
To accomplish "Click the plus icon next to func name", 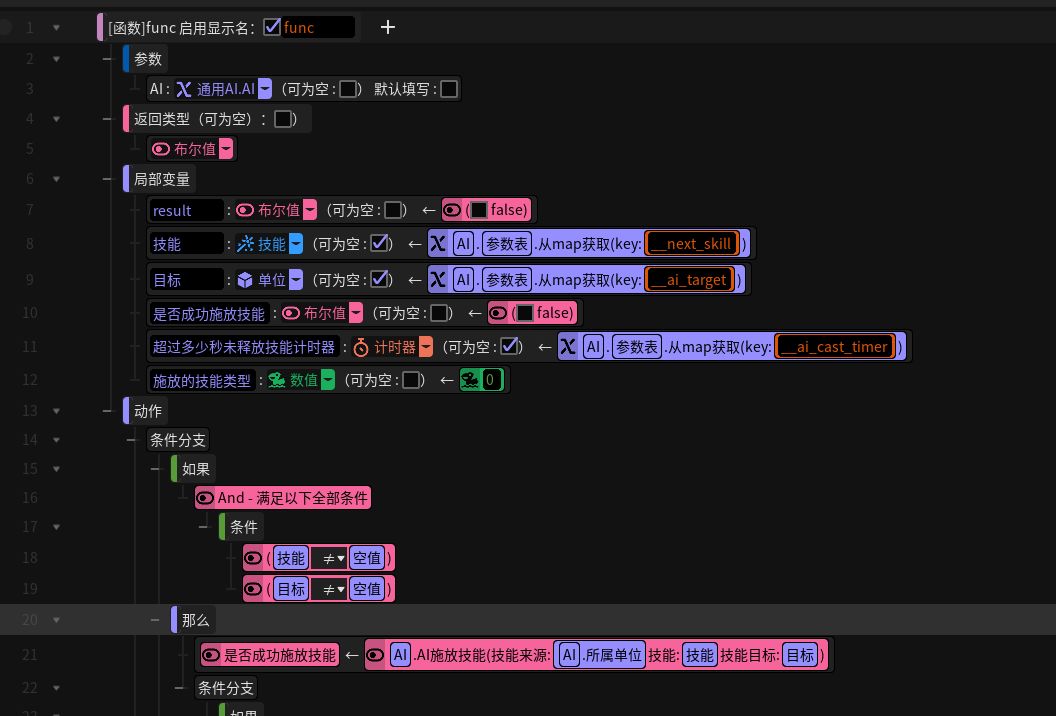I will 387,27.
